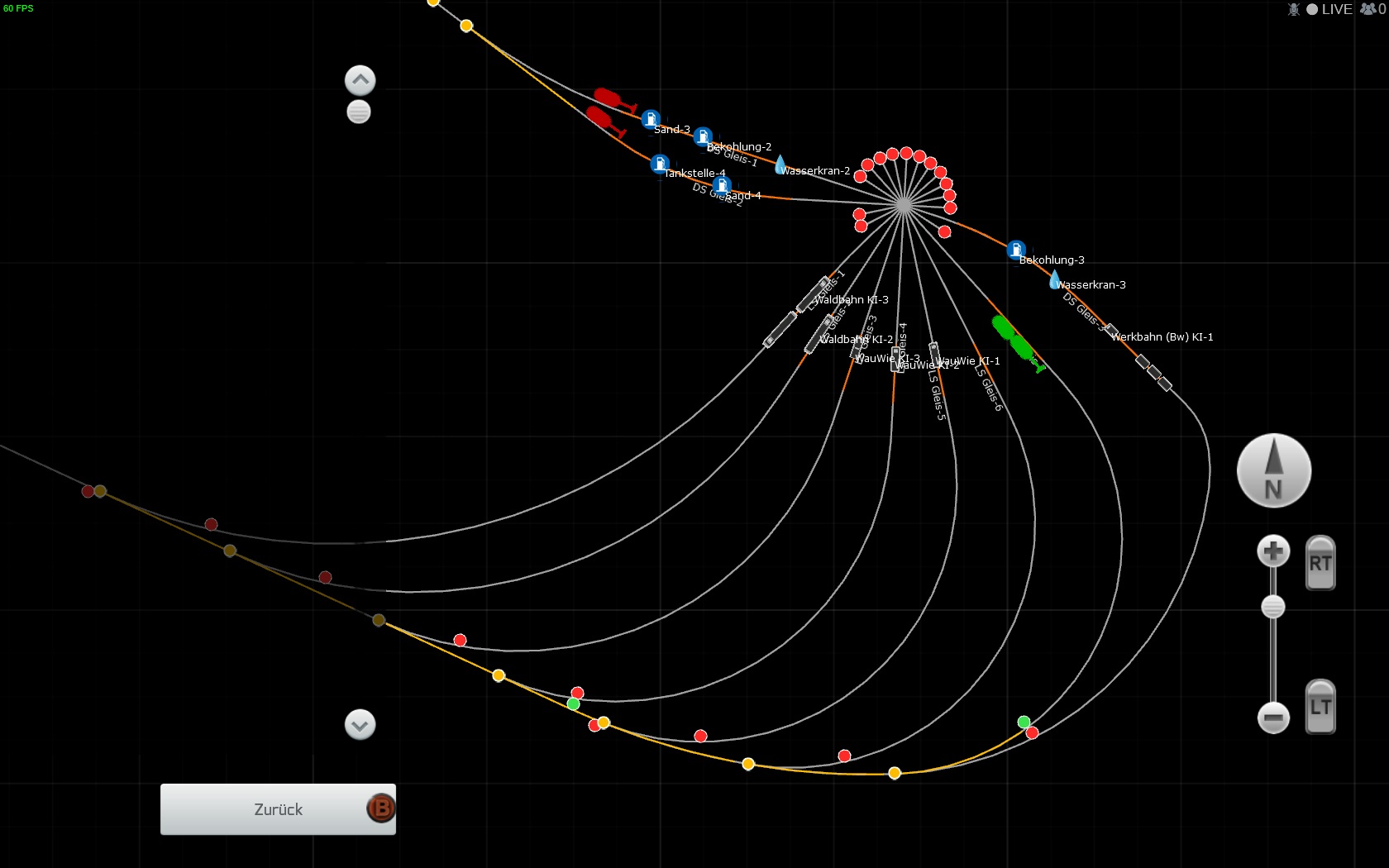This screenshot has width=1389, height=868.
Task: Click the RT trigger icon
Action: (x=1320, y=563)
